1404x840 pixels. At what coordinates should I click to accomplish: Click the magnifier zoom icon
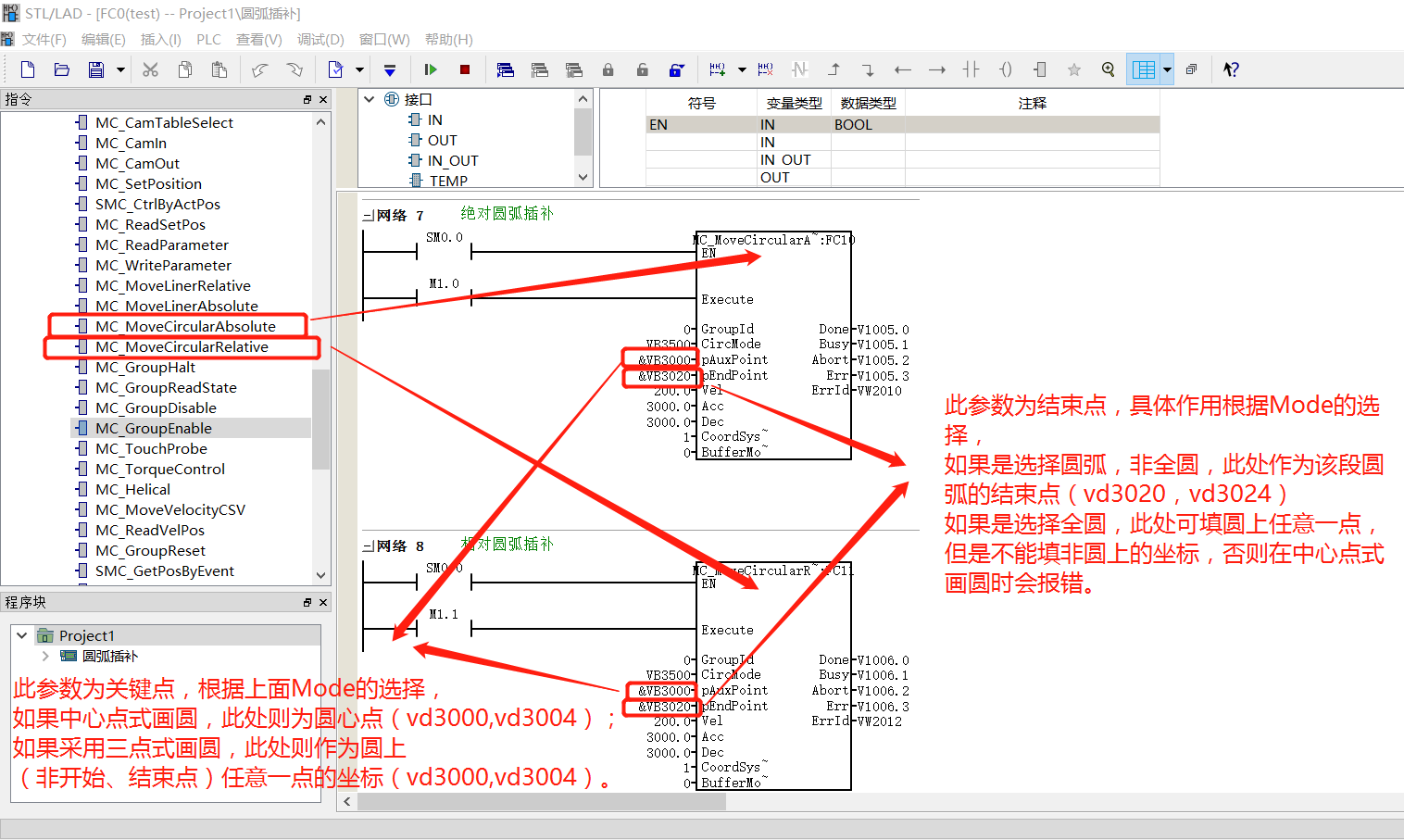(1109, 69)
